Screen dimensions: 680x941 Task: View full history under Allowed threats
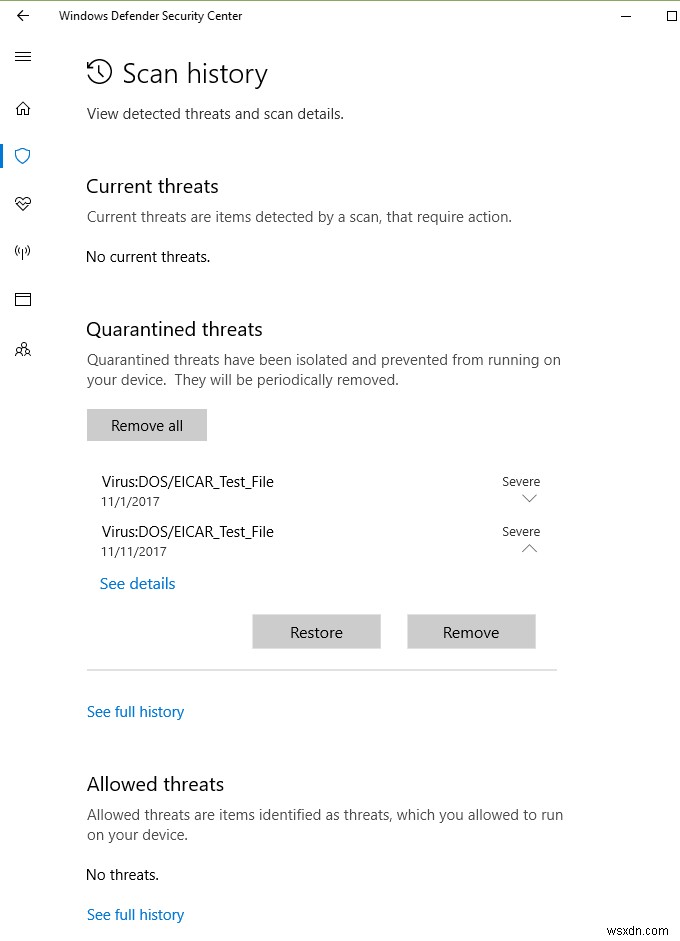[135, 914]
